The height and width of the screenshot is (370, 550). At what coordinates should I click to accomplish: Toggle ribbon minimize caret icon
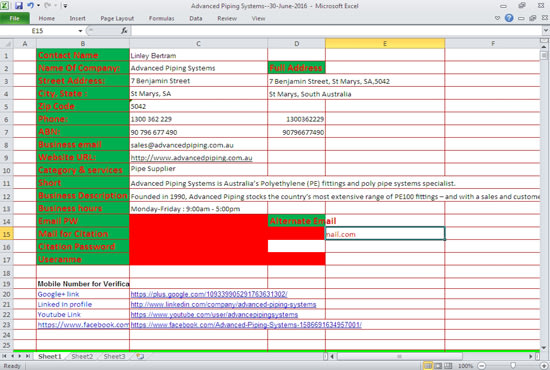tap(497, 18)
